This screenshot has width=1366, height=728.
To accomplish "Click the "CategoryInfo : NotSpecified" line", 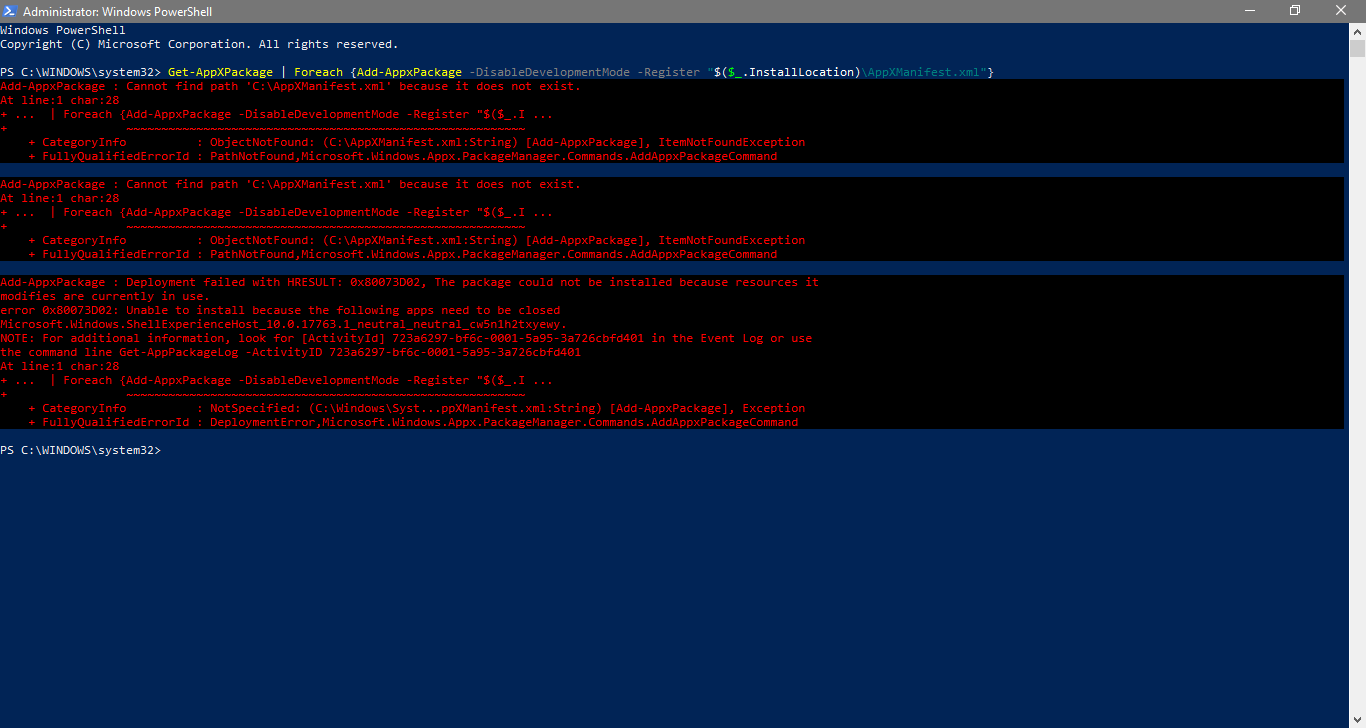I will coord(416,408).
